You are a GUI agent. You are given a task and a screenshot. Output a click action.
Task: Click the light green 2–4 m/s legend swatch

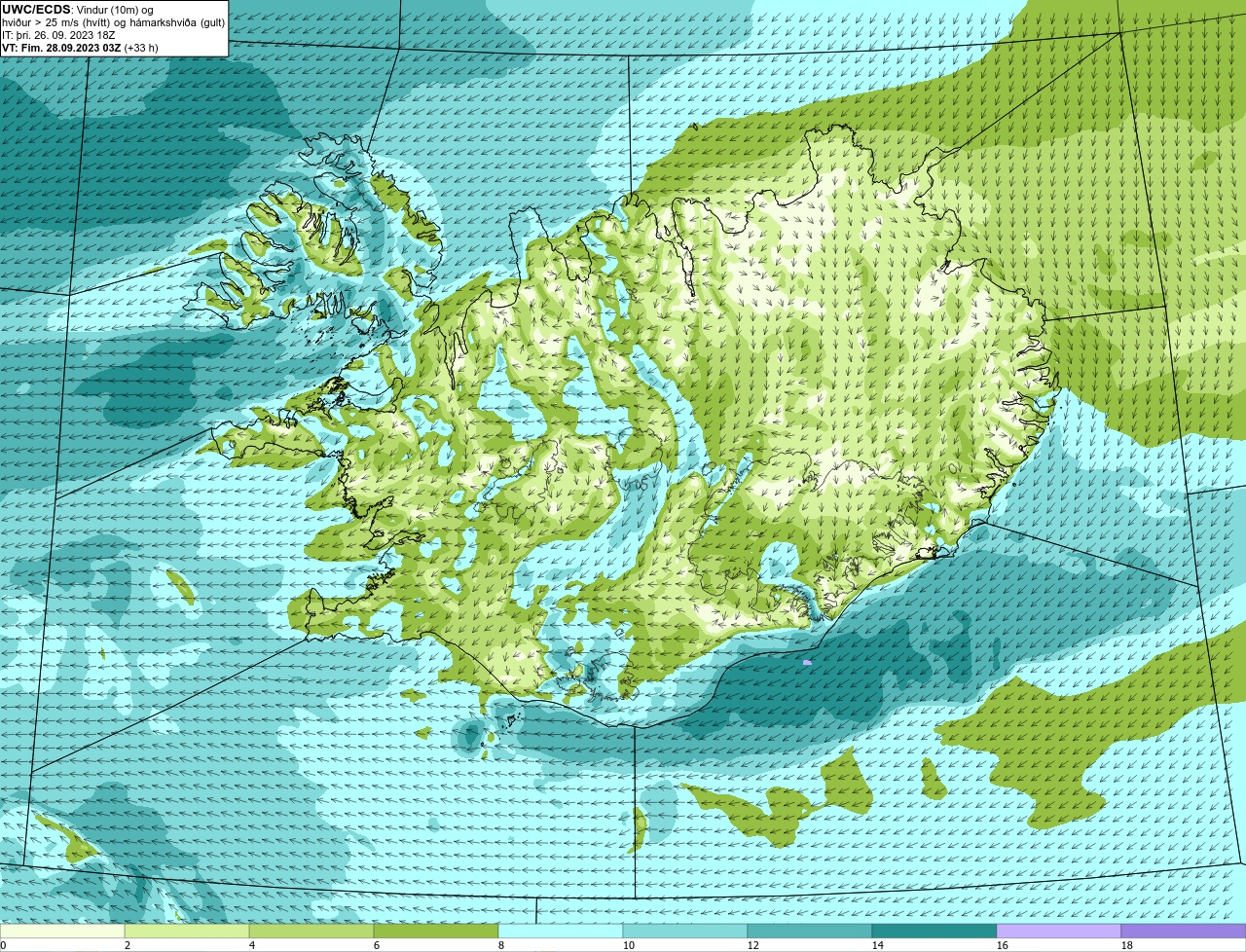click(x=187, y=932)
